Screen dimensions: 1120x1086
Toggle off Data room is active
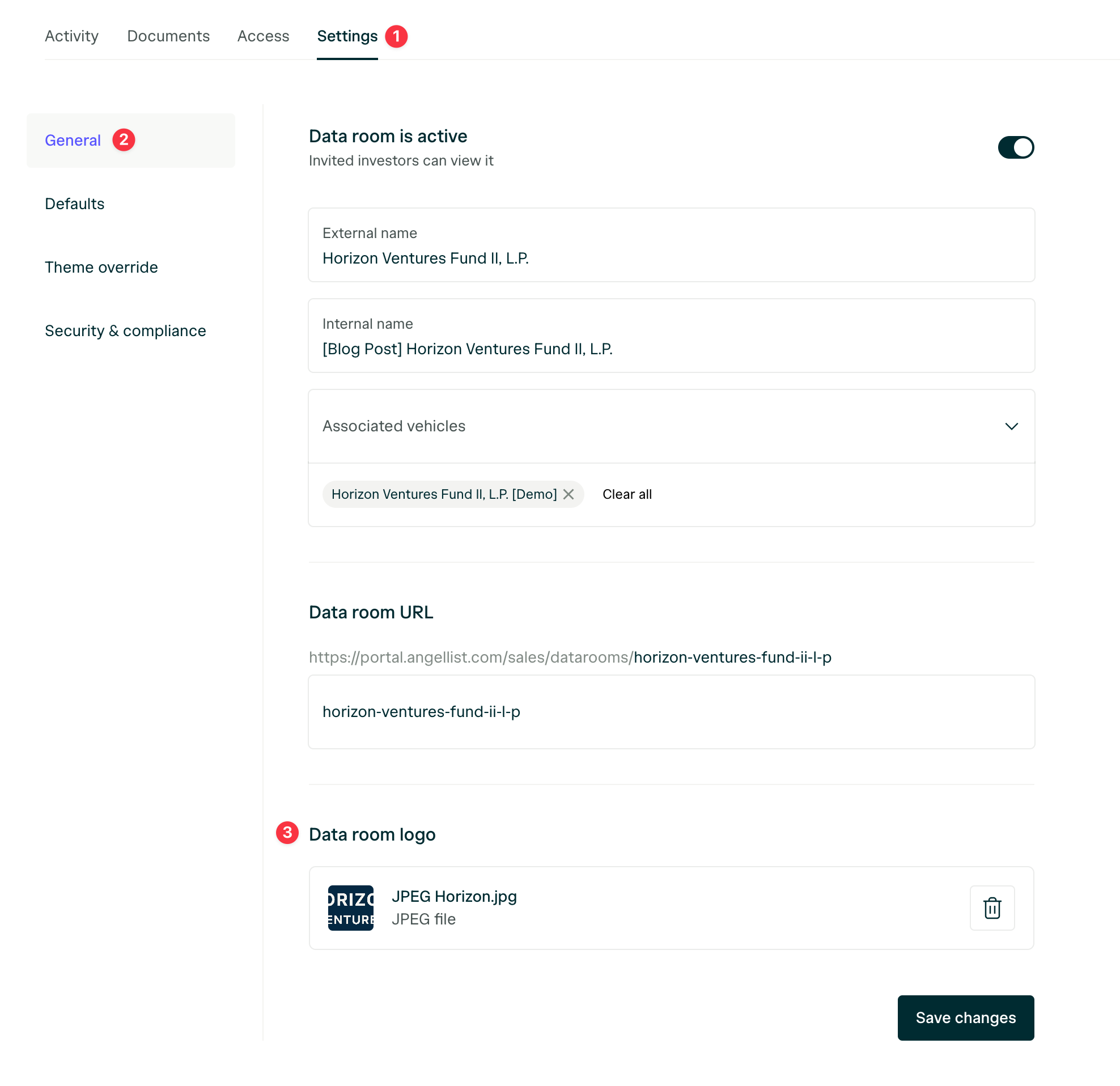[x=1016, y=147]
